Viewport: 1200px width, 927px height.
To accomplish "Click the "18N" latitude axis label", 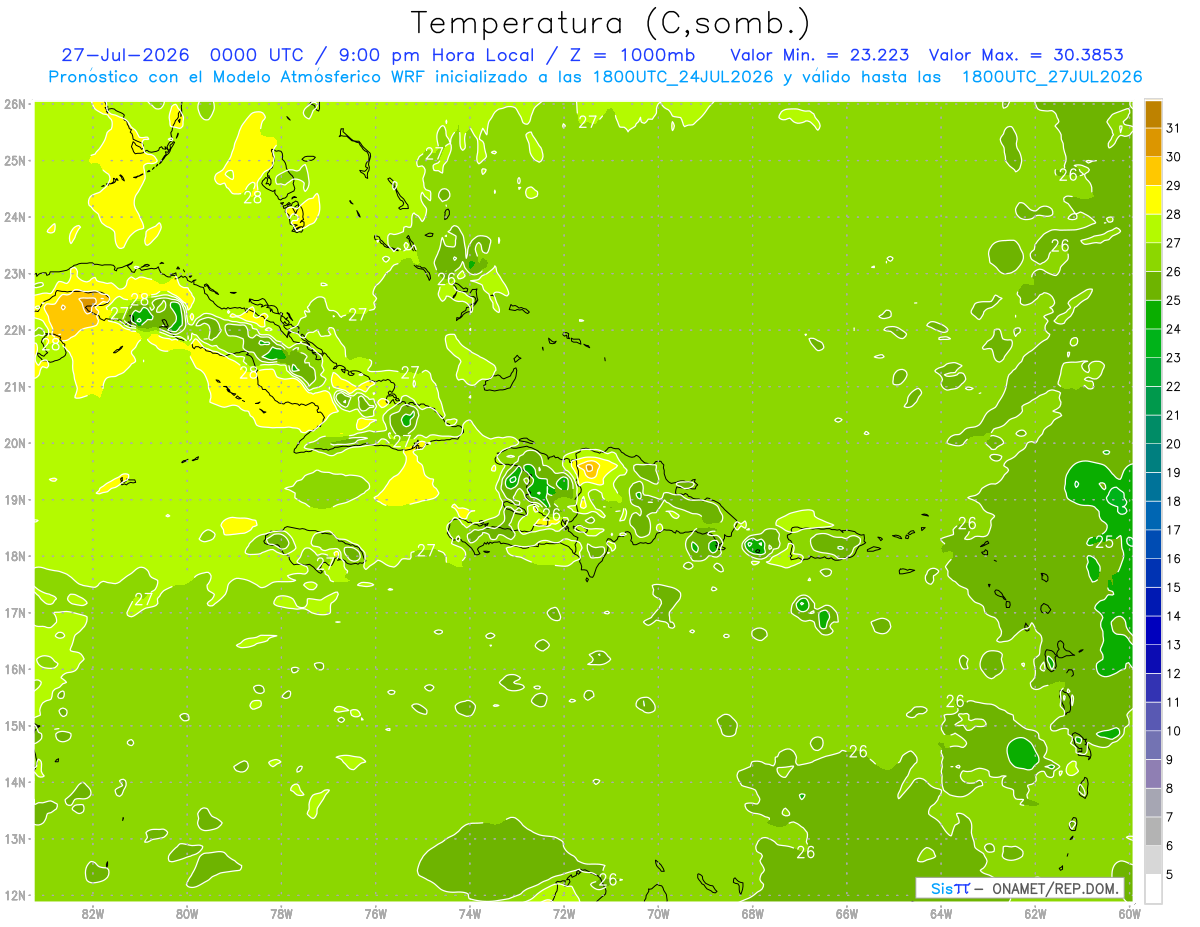I will point(15,556).
